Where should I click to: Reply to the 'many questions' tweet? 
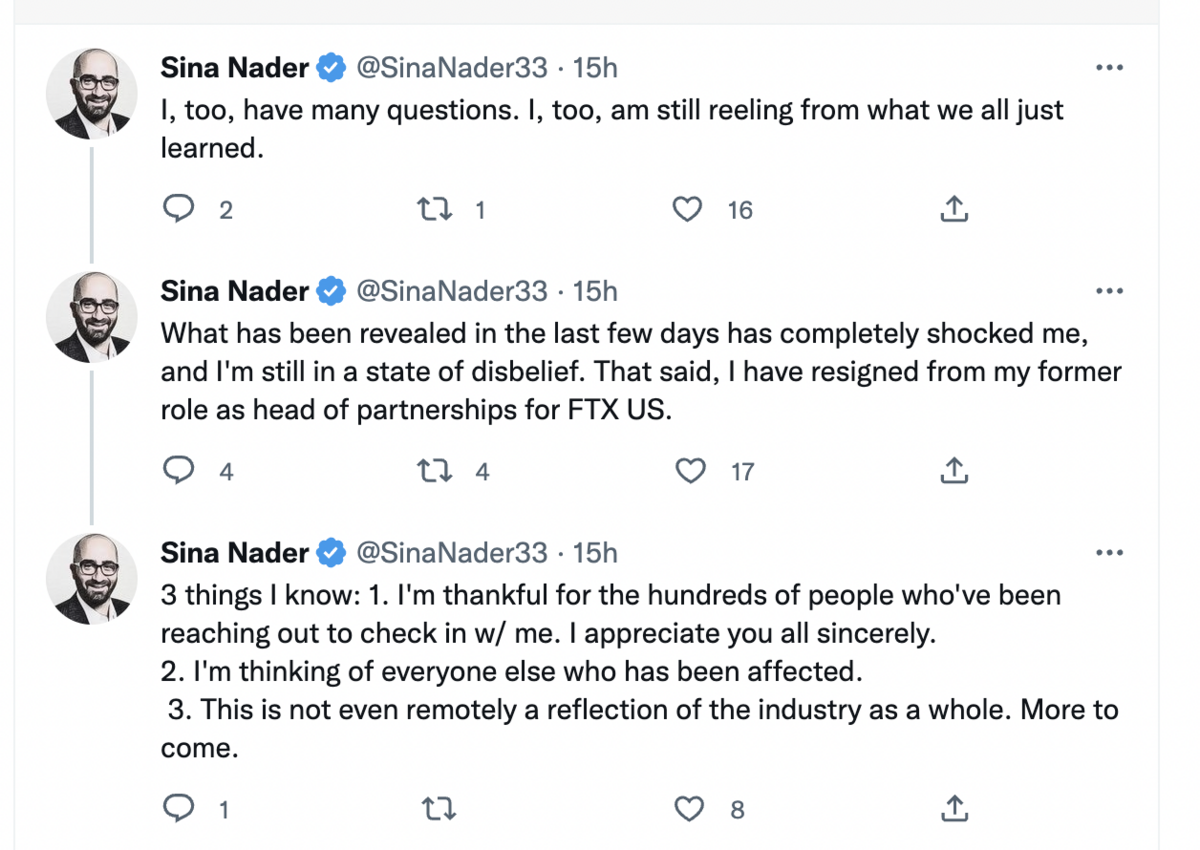point(177,209)
